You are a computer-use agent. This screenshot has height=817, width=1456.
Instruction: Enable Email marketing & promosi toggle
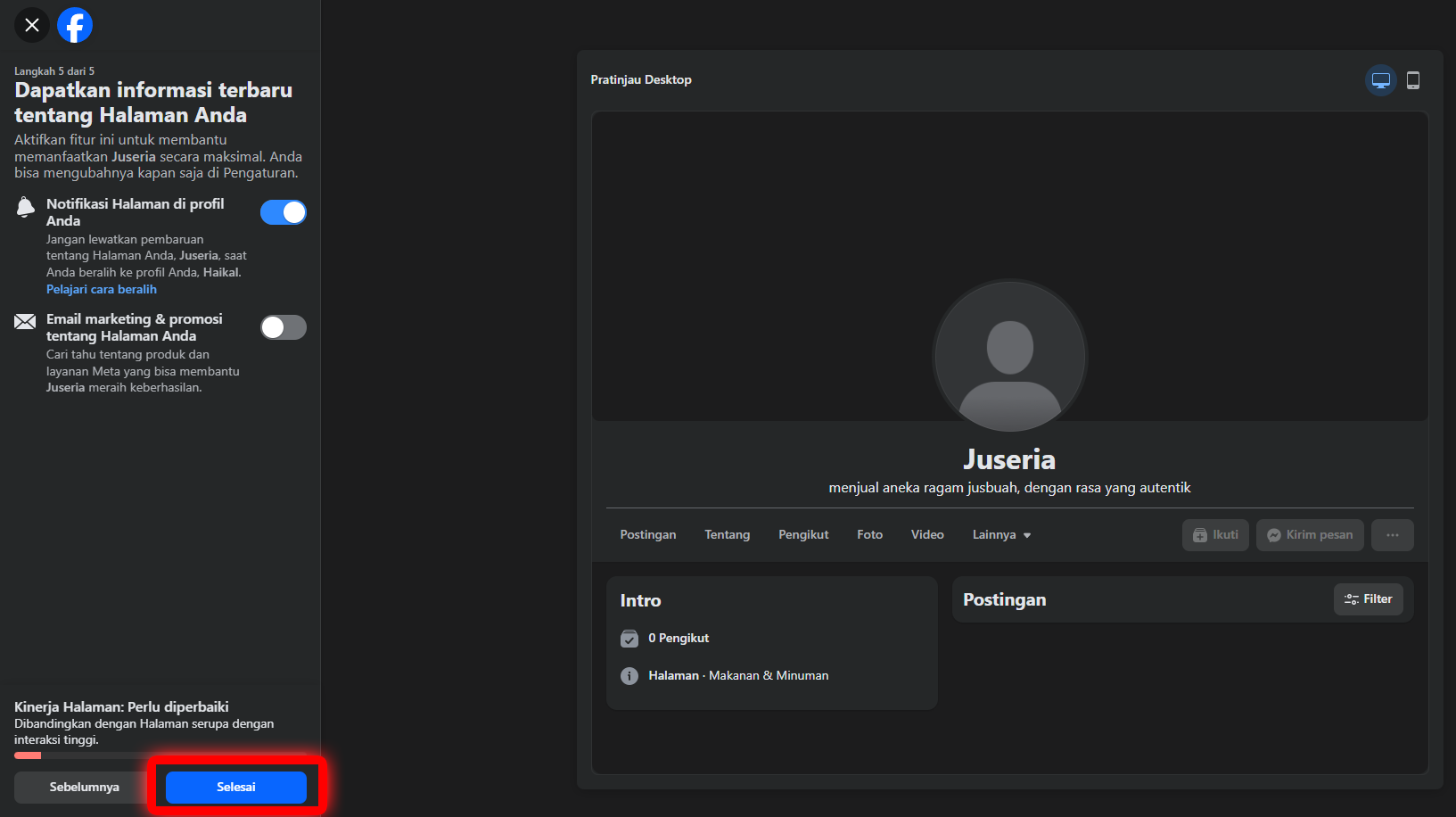pyautogui.click(x=284, y=327)
